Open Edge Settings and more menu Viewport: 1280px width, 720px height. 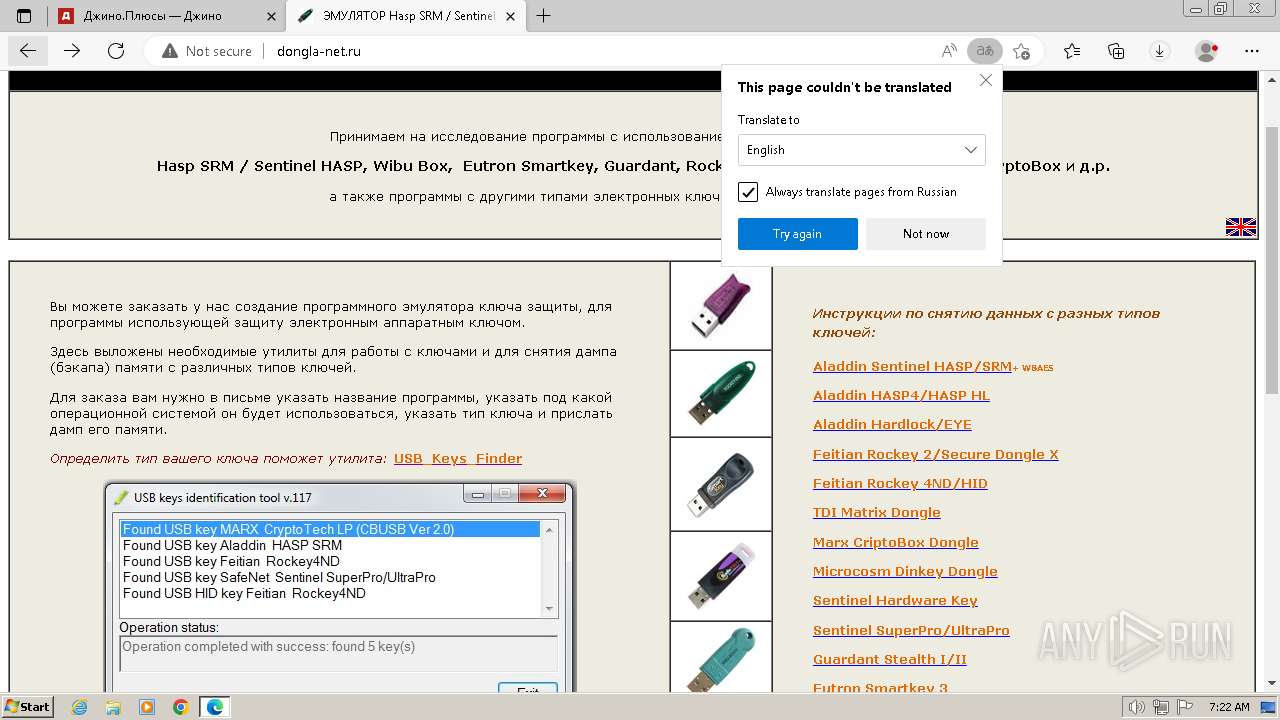tap(1252, 51)
